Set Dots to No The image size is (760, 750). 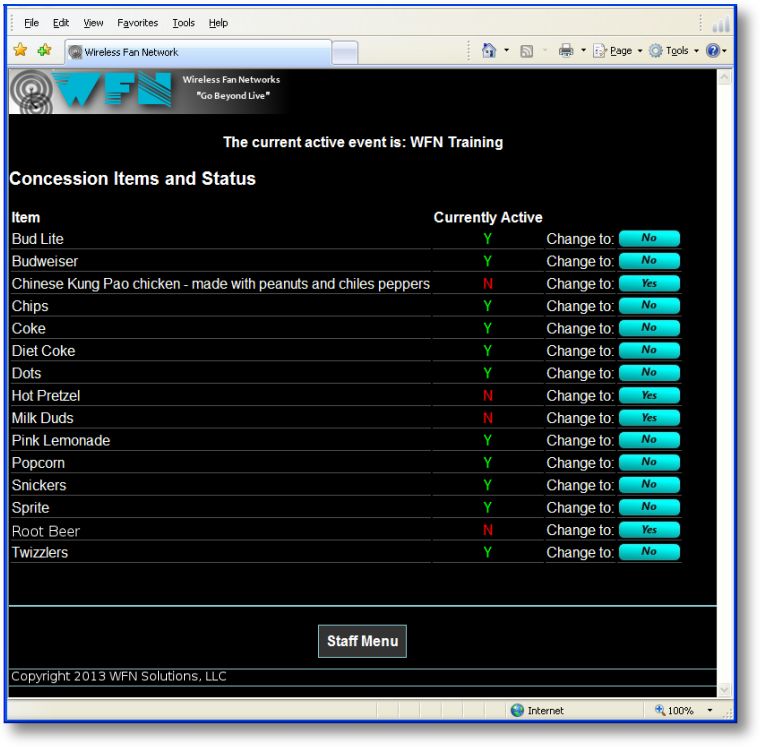649,372
